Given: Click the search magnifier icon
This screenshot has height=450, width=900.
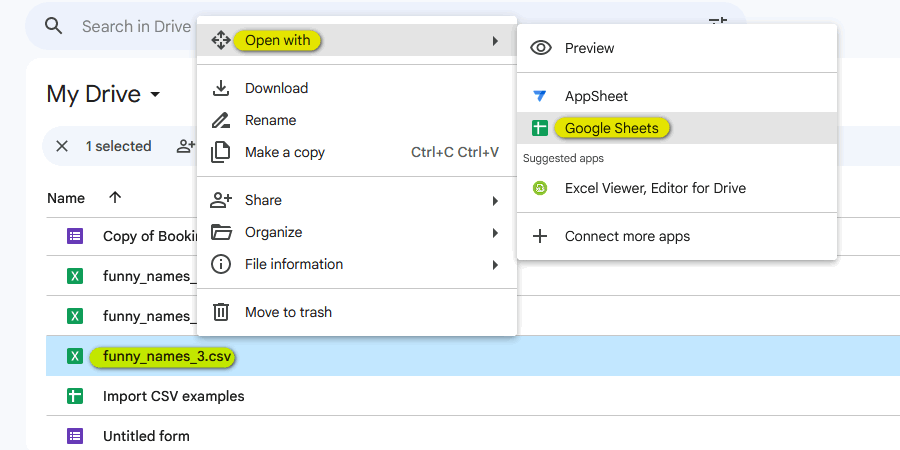Looking at the screenshot, I should pos(53,26).
